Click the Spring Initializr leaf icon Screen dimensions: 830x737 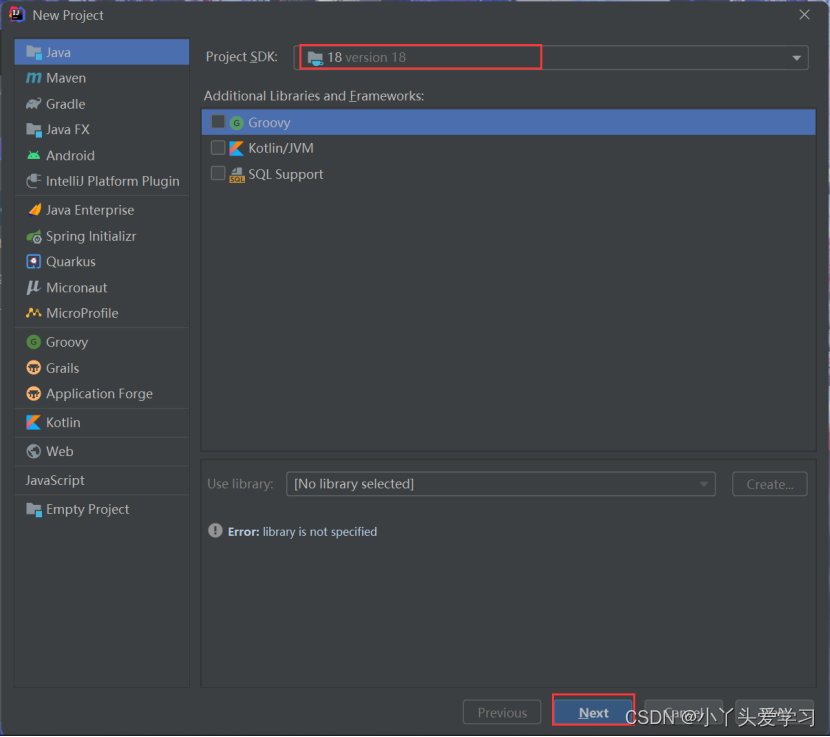pyautogui.click(x=34, y=236)
